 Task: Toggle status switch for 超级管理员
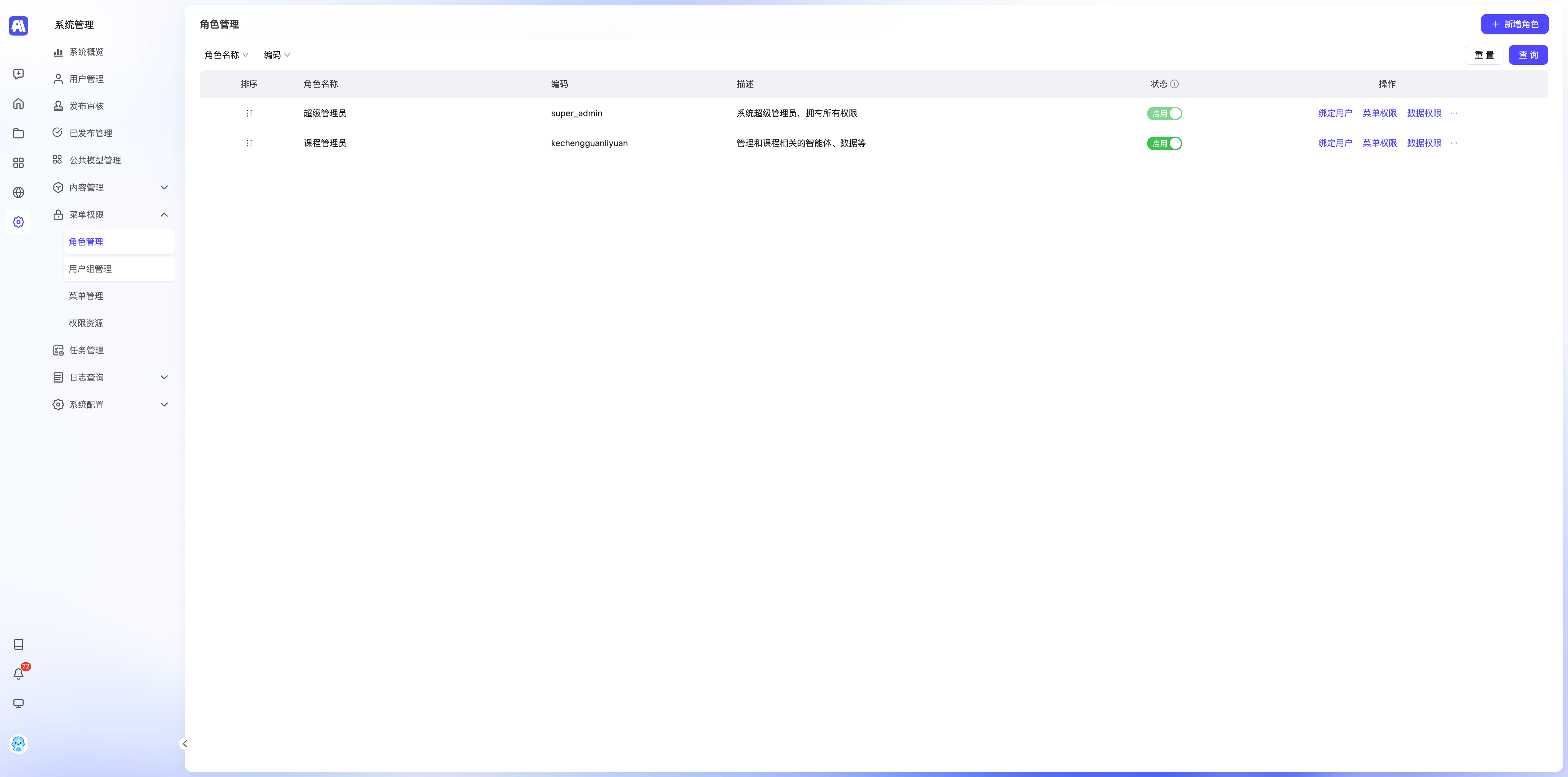coord(1164,113)
